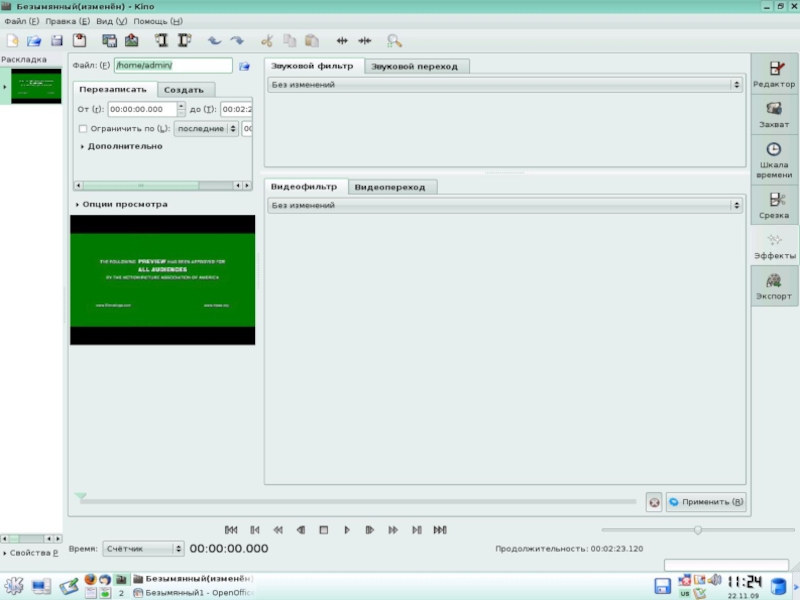The image size is (800, 600).
Task: Open the Экспорт mode
Action: [x=774, y=286]
